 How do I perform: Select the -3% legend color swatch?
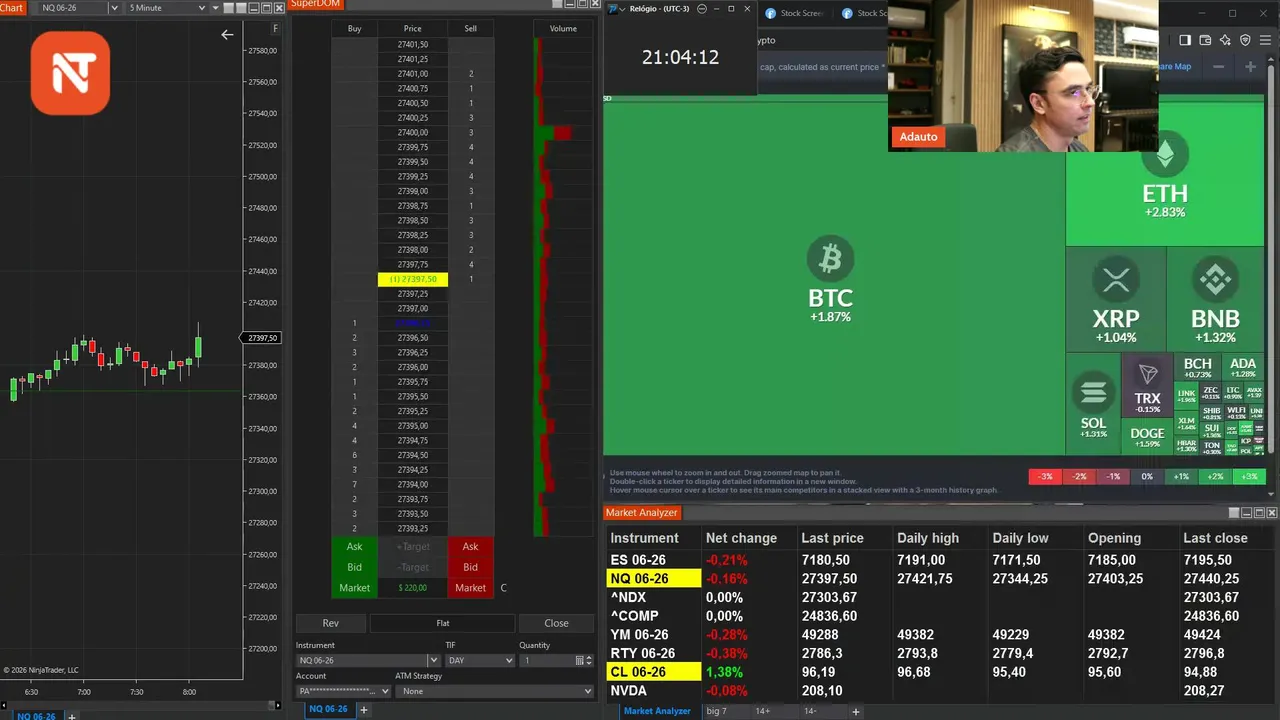coord(1045,477)
